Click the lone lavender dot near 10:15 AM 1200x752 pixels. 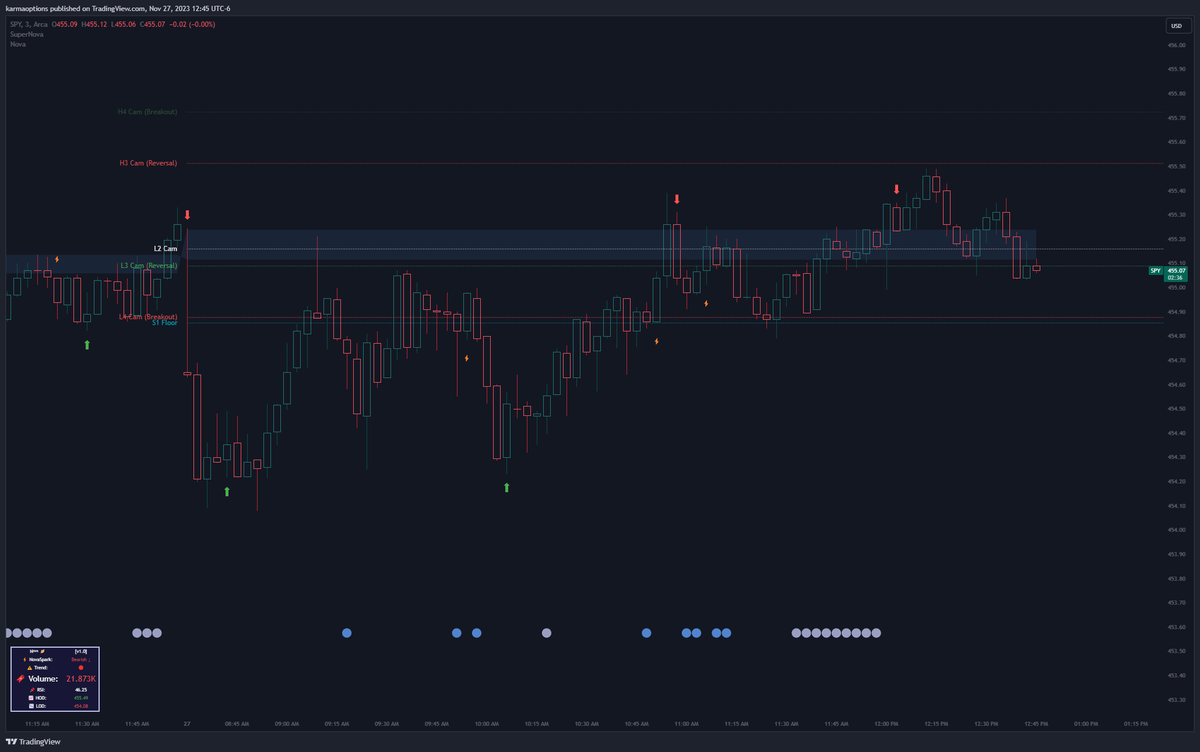pos(547,632)
